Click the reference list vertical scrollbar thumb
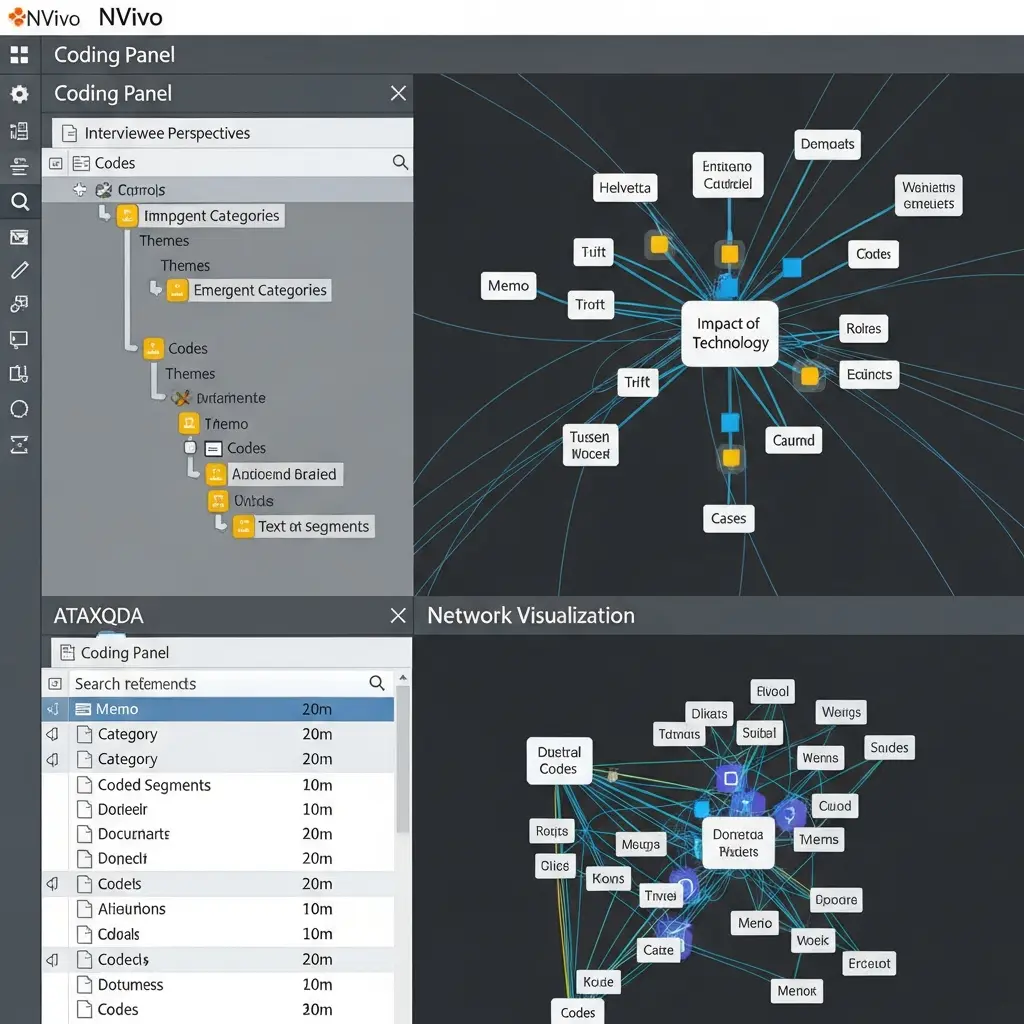Image resolution: width=1024 pixels, height=1024 pixels. [403, 760]
